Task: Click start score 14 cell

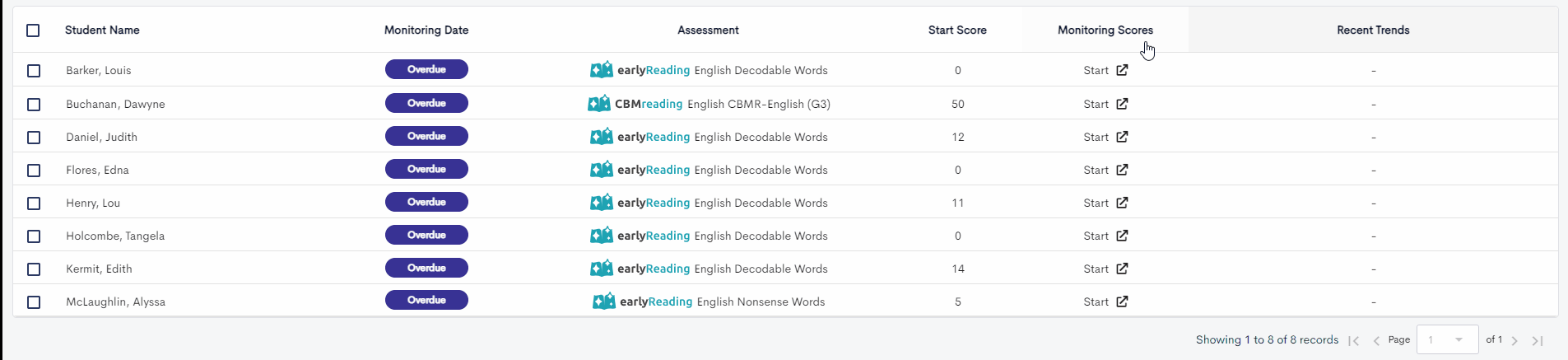Action: [958, 269]
